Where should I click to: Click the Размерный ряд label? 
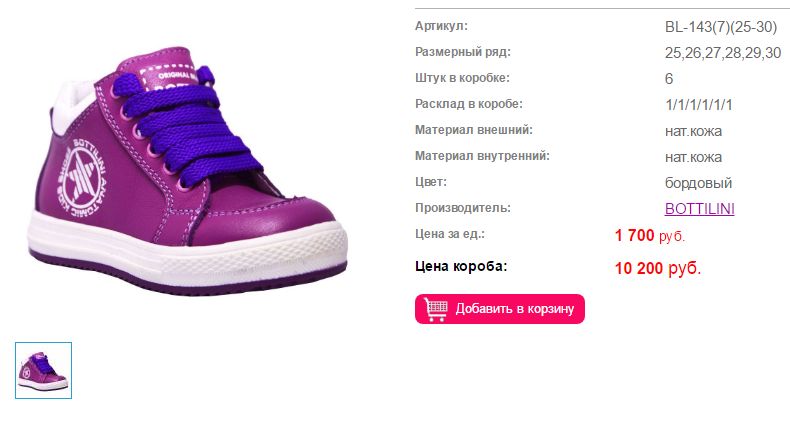[x=463, y=52]
